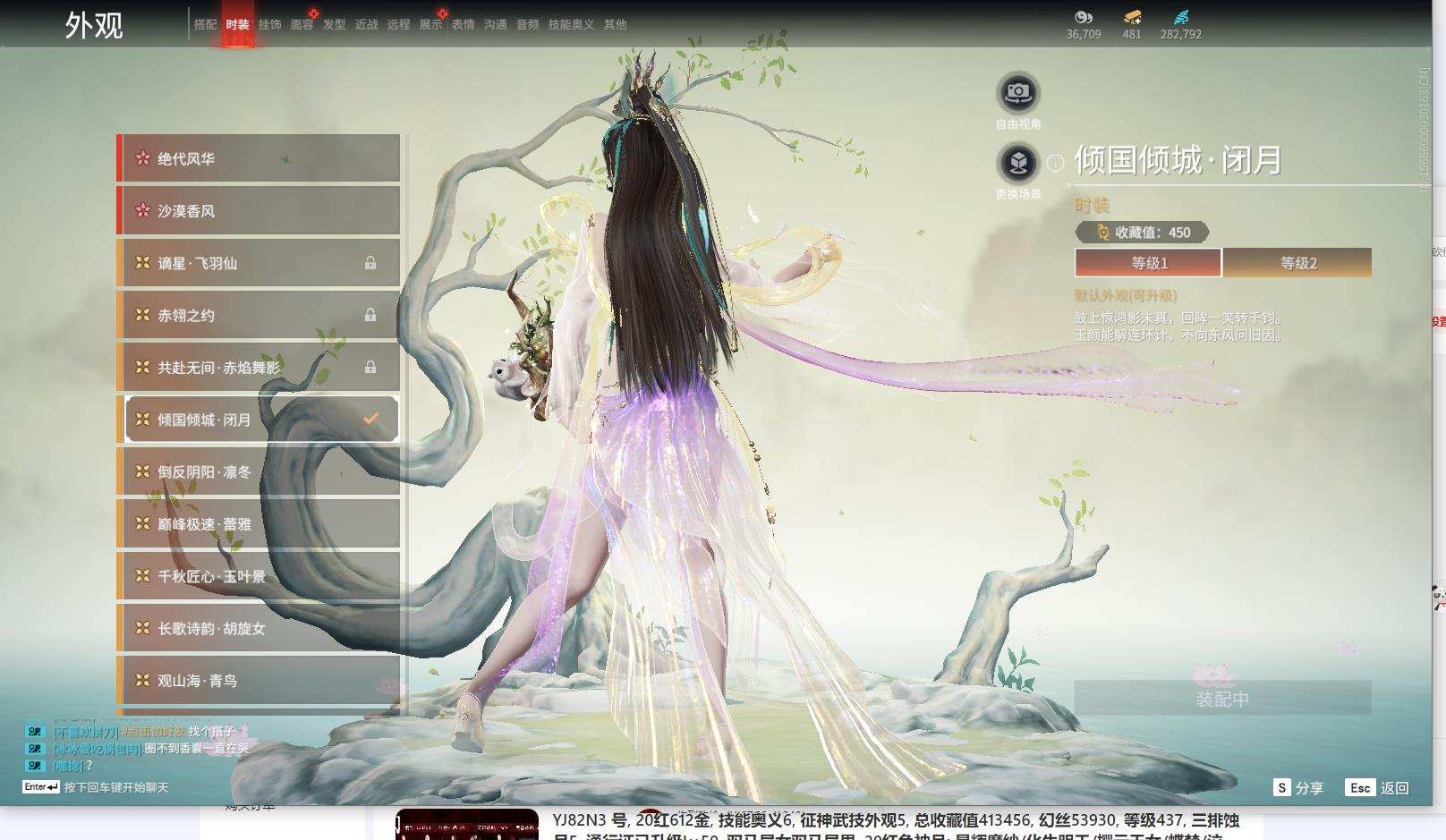Click the 收藏值: 450 badge
This screenshot has width=1446, height=840.
click(x=1143, y=233)
